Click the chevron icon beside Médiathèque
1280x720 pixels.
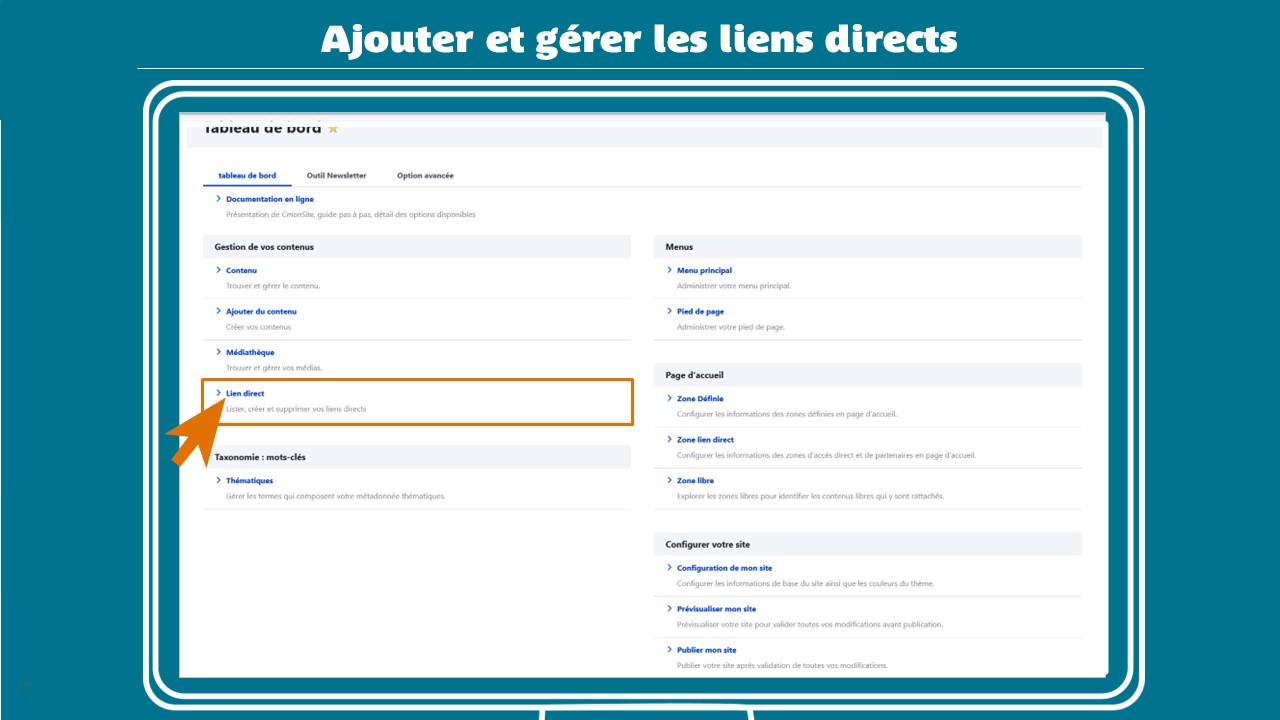point(219,352)
